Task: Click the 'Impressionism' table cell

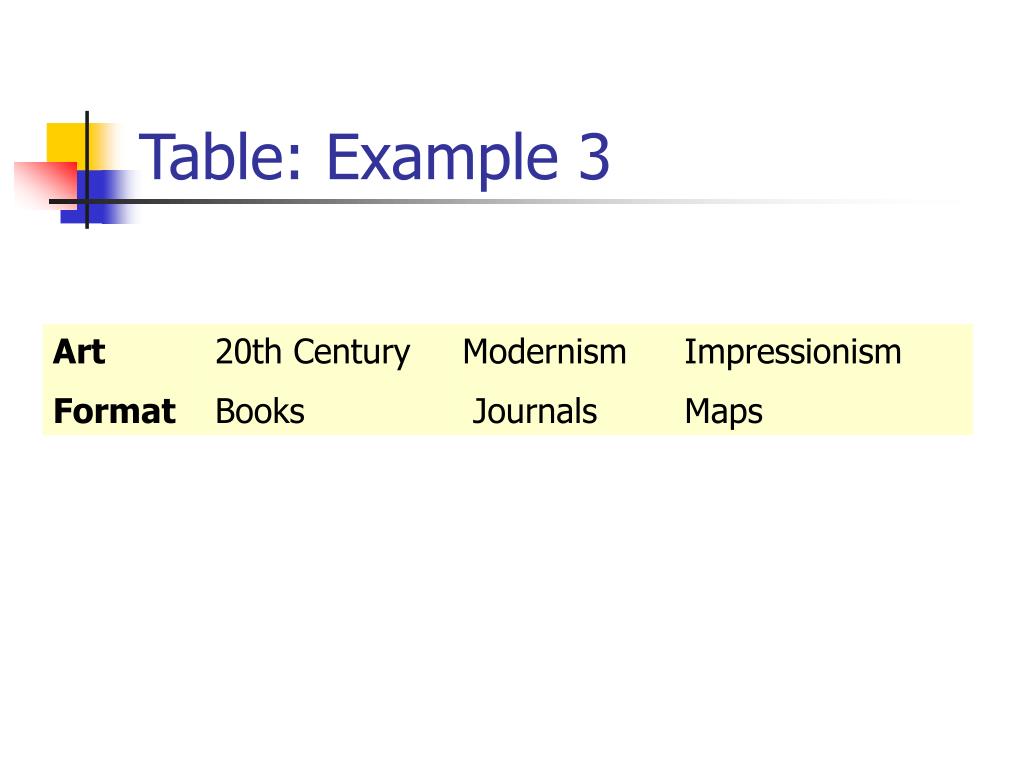Action: [x=793, y=353]
